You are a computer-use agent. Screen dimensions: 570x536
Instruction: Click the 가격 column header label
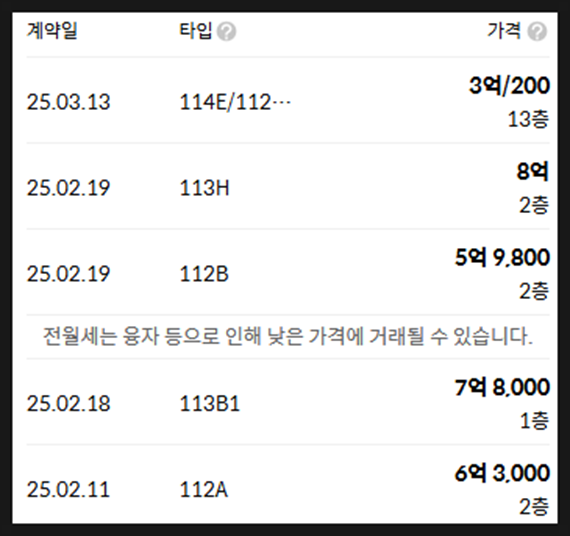(x=504, y=31)
